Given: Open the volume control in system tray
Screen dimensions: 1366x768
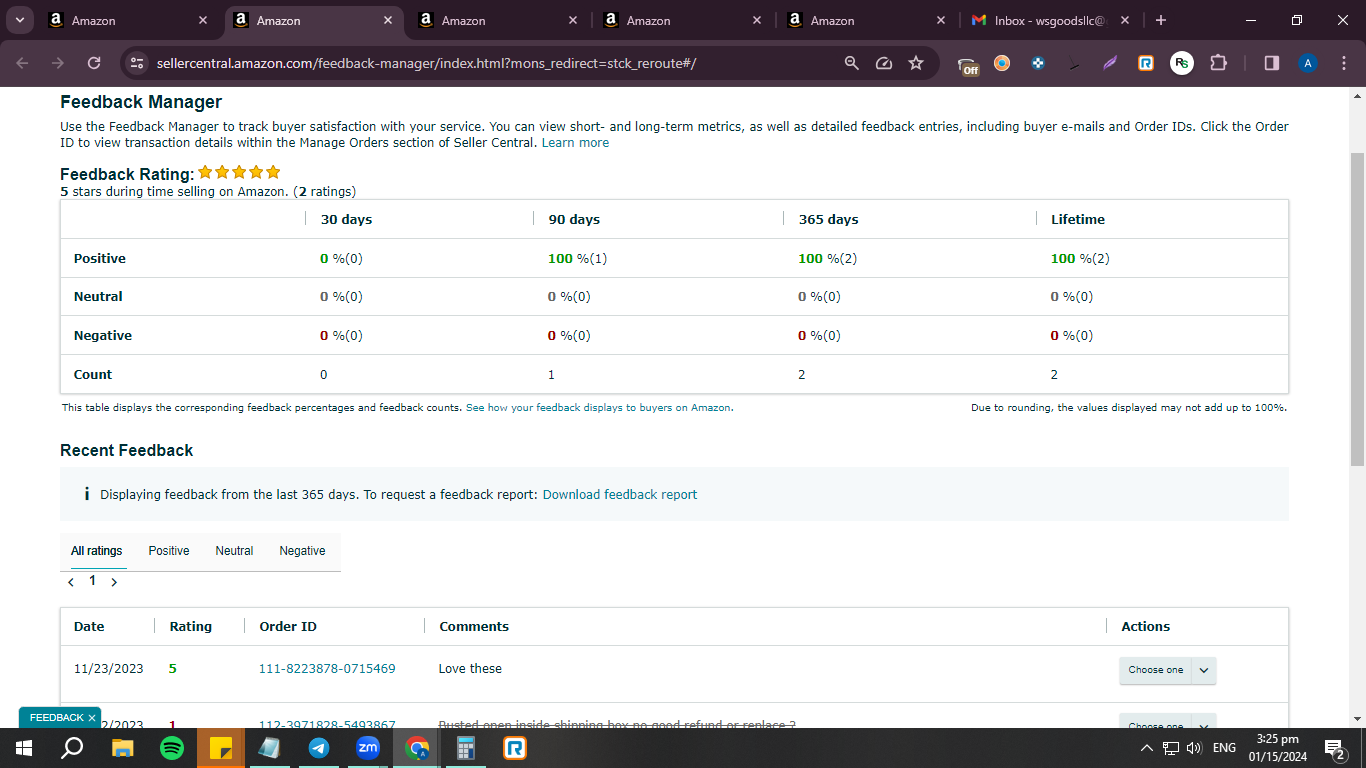Looking at the screenshot, I should tap(1194, 748).
